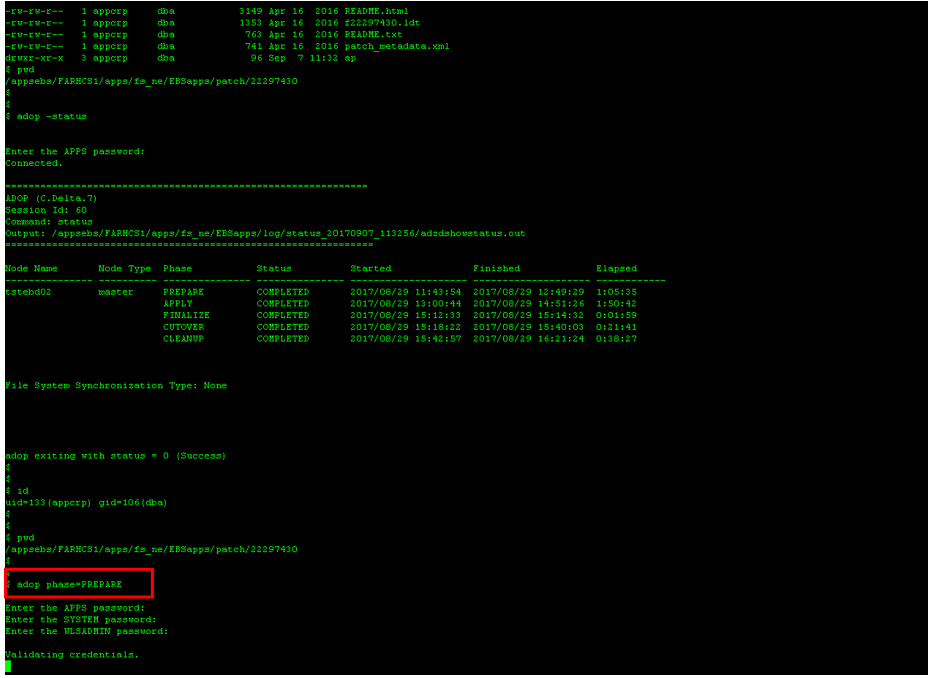Viewport: 931px width, 678px height.
Task: Click the CUTOVER phase entry
Action: 183,327
